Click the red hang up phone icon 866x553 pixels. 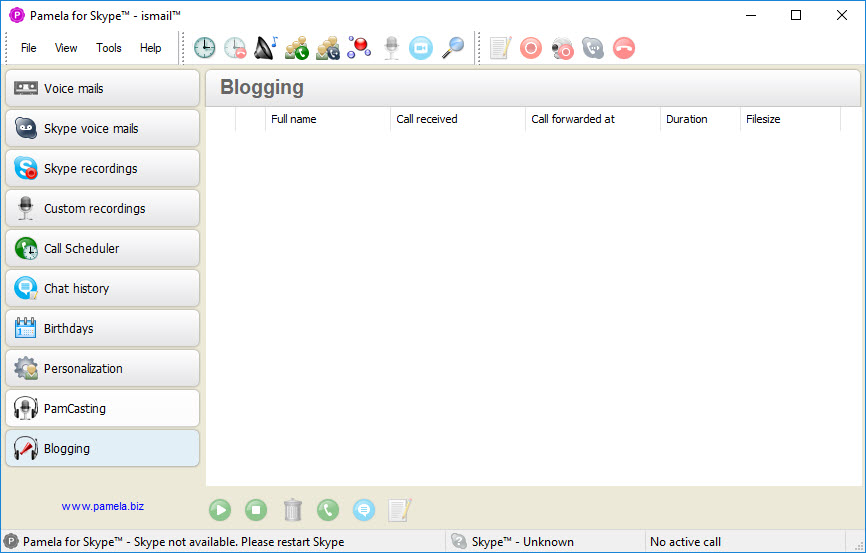624,48
